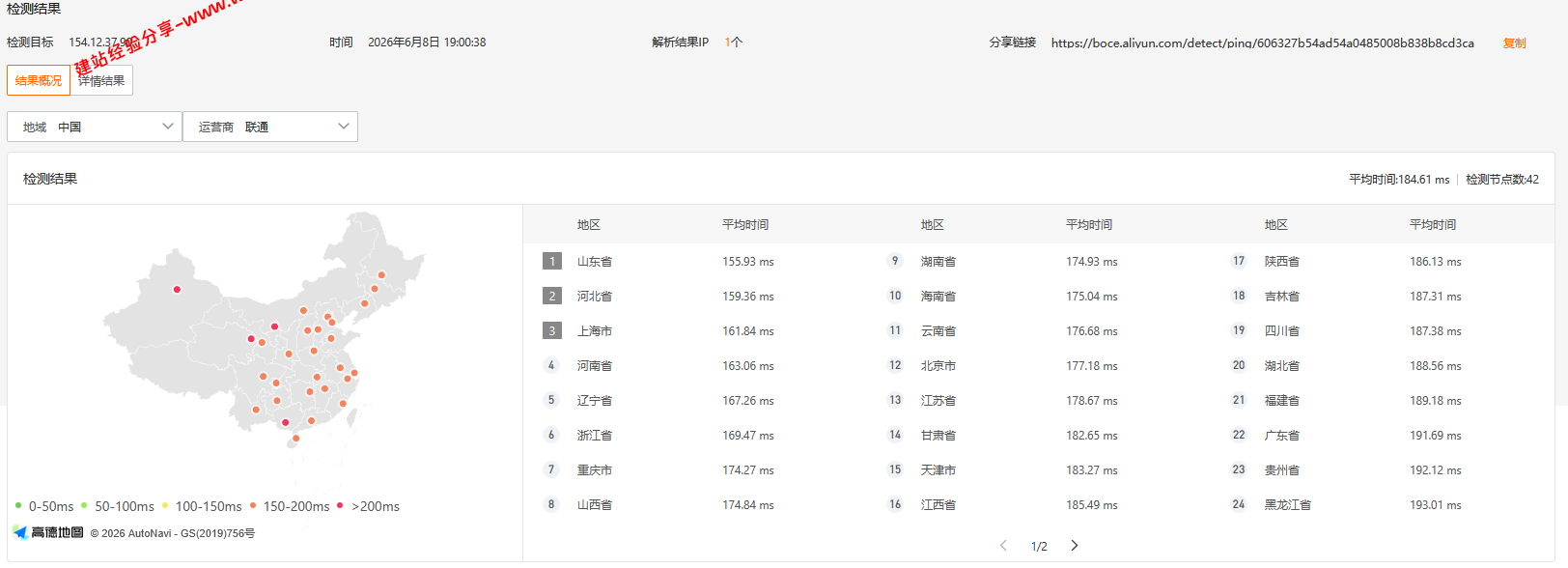The width and height of the screenshot is (1568, 568).
Task: Click the 平均时间:184.61 ms summary
Action: (1399, 180)
